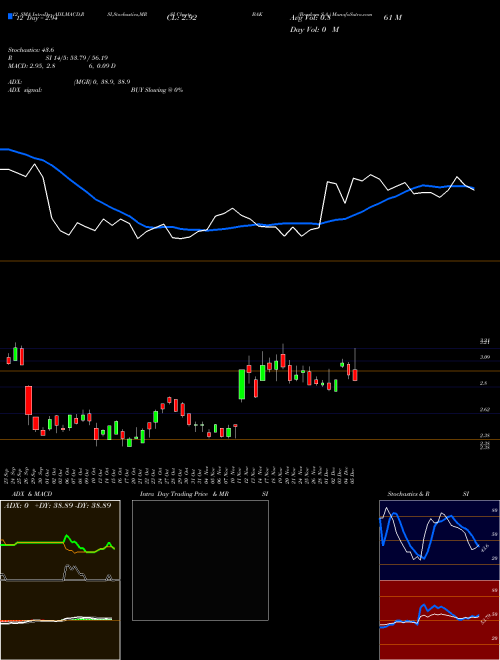Click the blue 12 Day SMA legend square

click(x=10, y=17)
